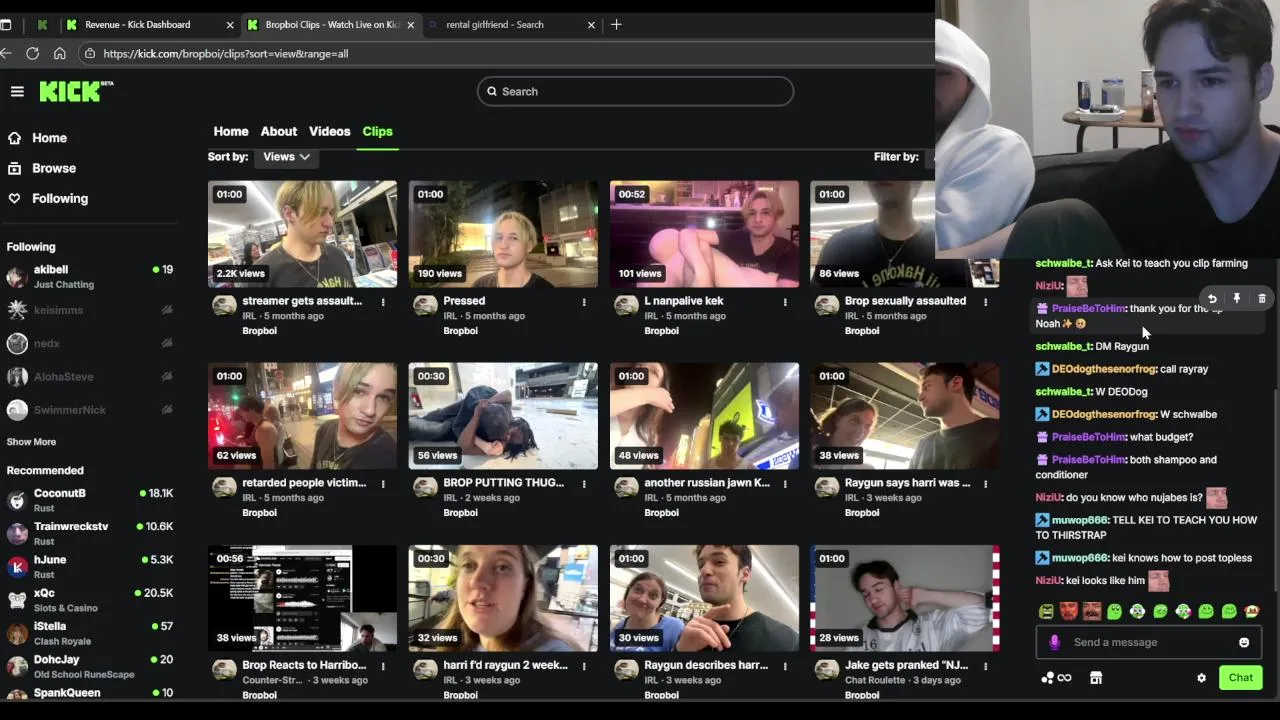Open DohcJay recommended channel

click(89, 666)
